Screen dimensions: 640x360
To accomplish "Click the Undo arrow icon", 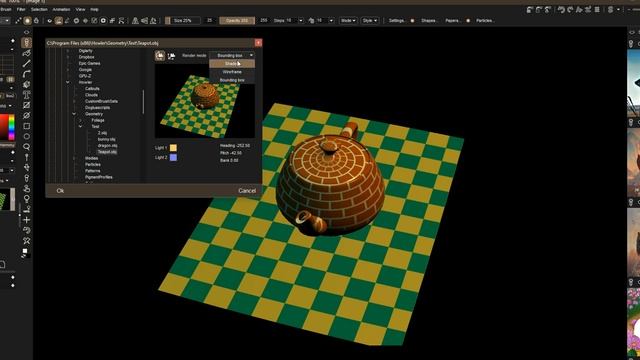I will [x=561, y=9].
